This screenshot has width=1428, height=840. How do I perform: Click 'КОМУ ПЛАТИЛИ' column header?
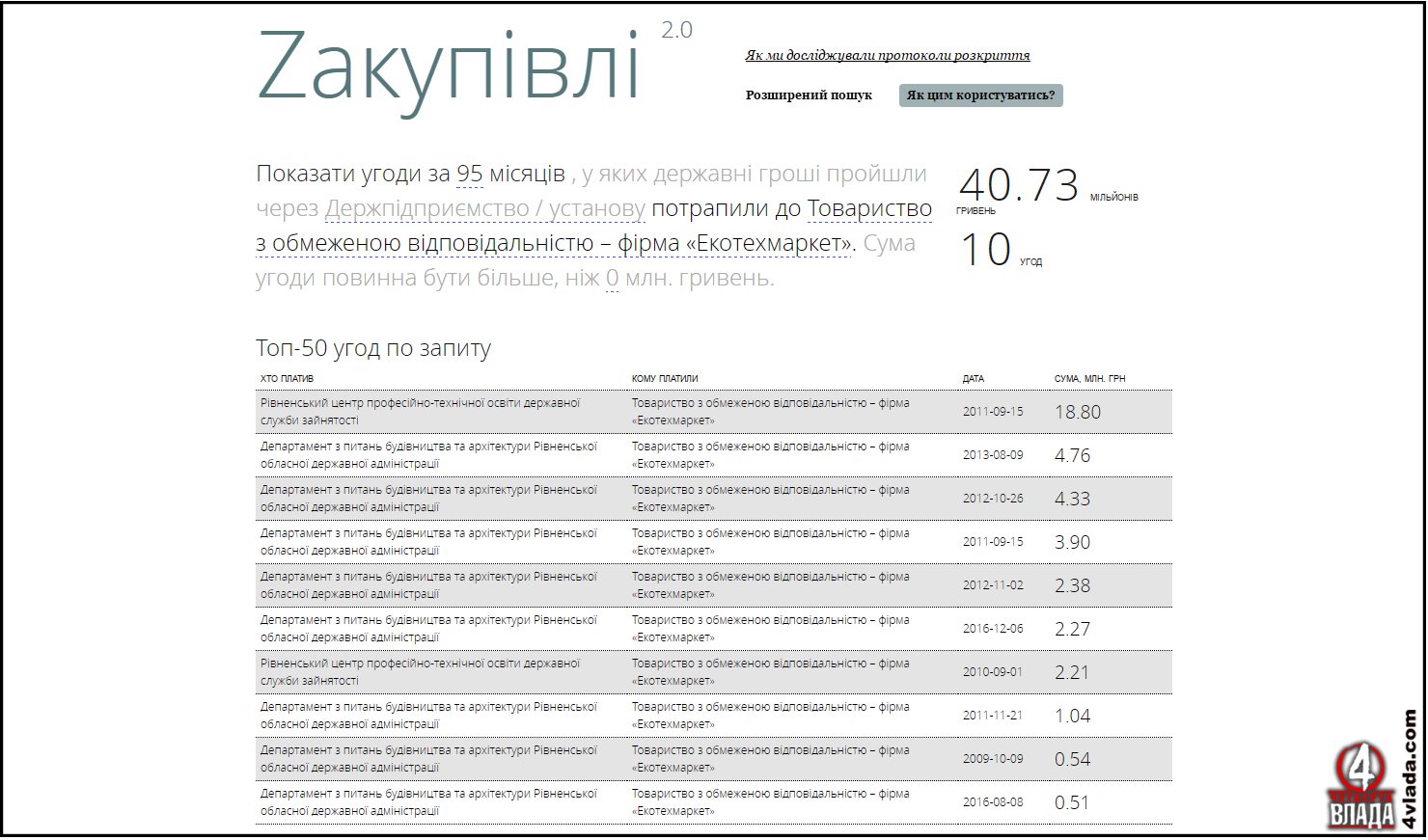pos(665,379)
